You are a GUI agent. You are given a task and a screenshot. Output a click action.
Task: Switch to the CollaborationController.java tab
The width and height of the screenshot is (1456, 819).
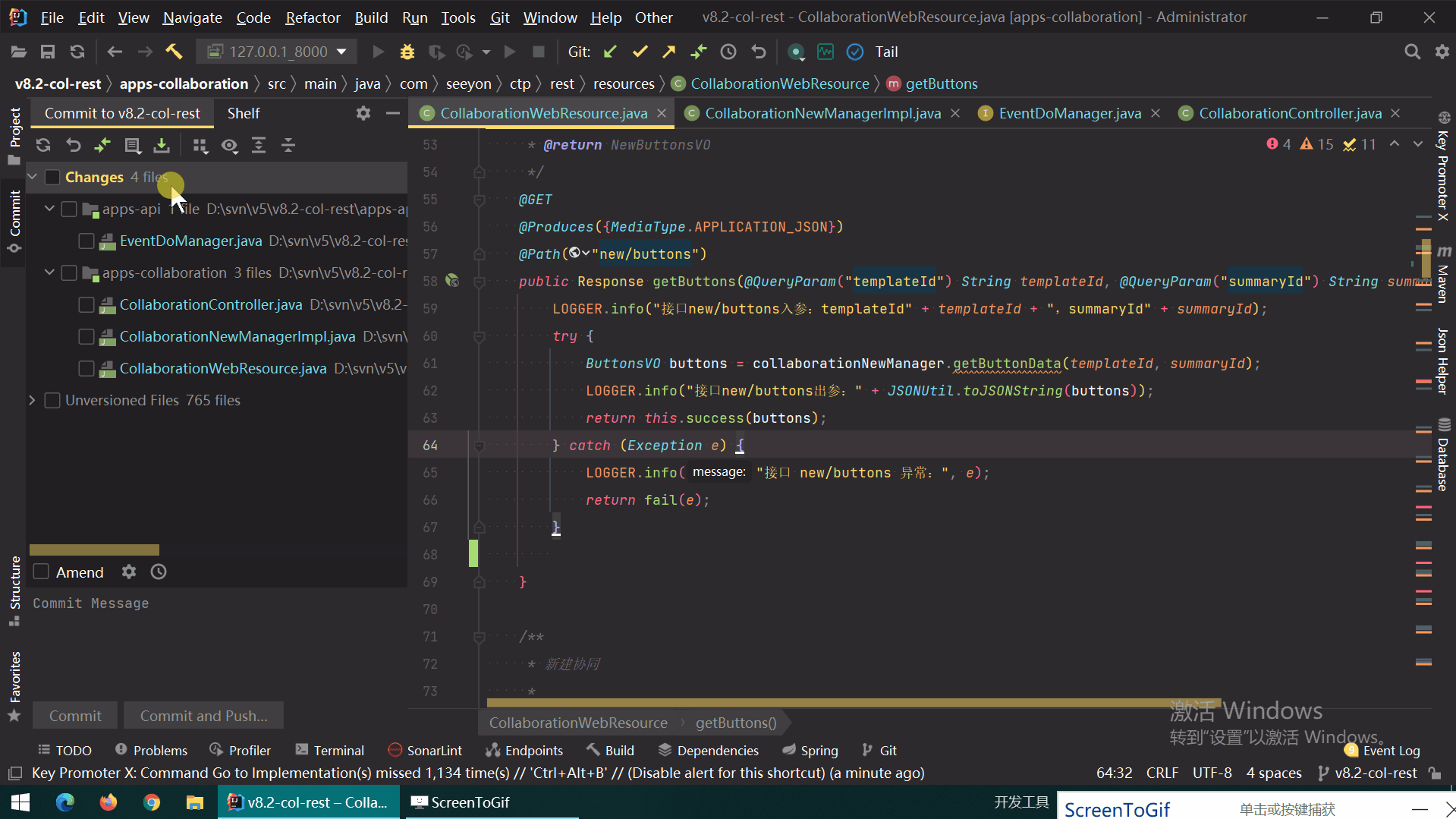(1289, 113)
